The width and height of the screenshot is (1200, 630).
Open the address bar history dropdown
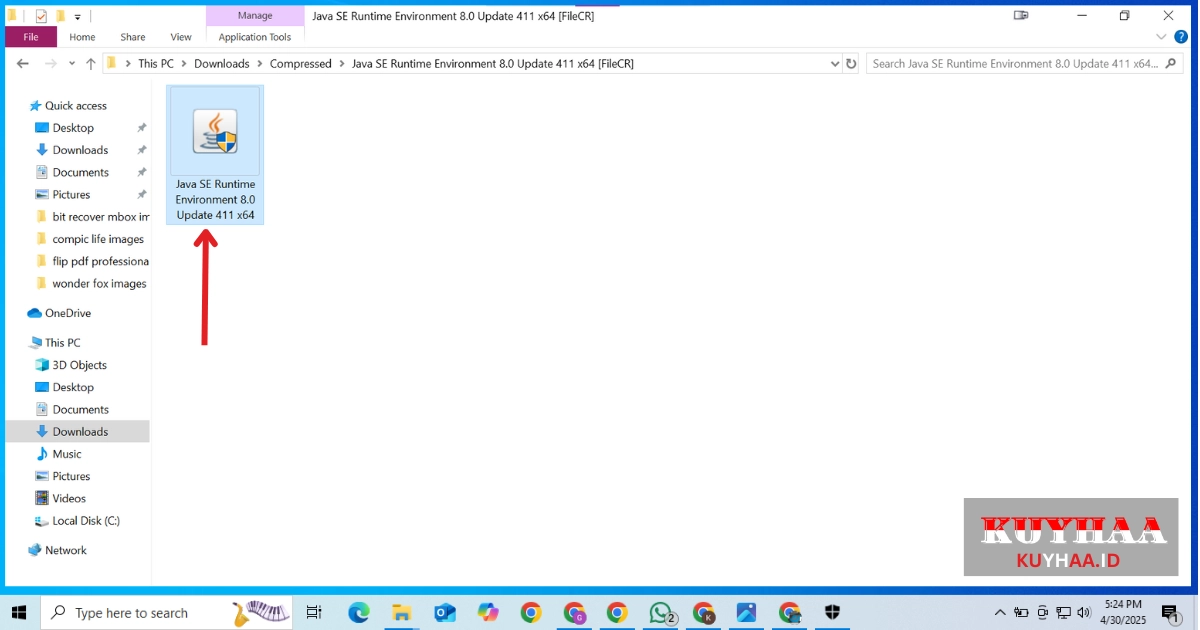click(835, 63)
